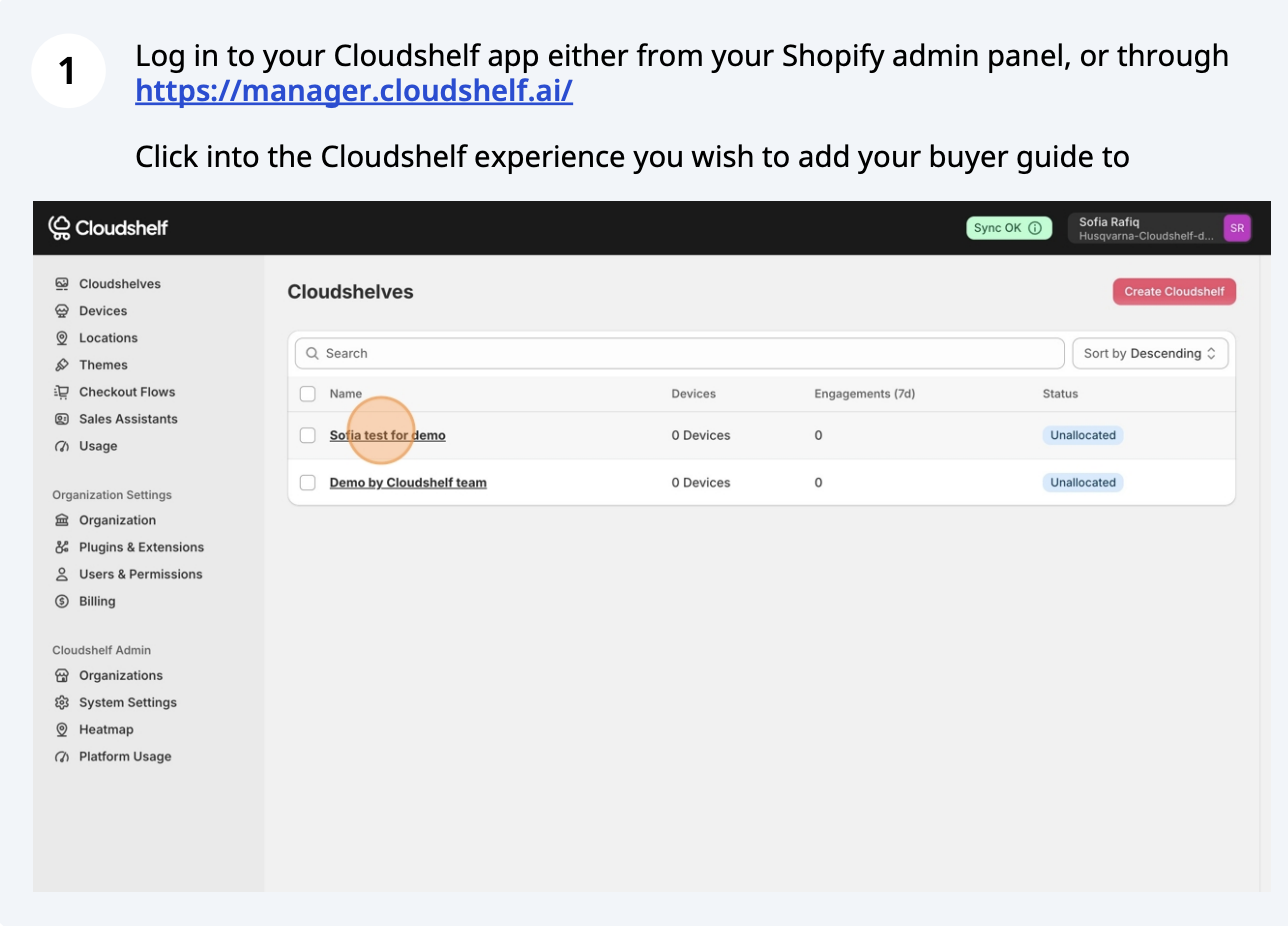Open the Demo by Cloudshelf team link

point(408,483)
